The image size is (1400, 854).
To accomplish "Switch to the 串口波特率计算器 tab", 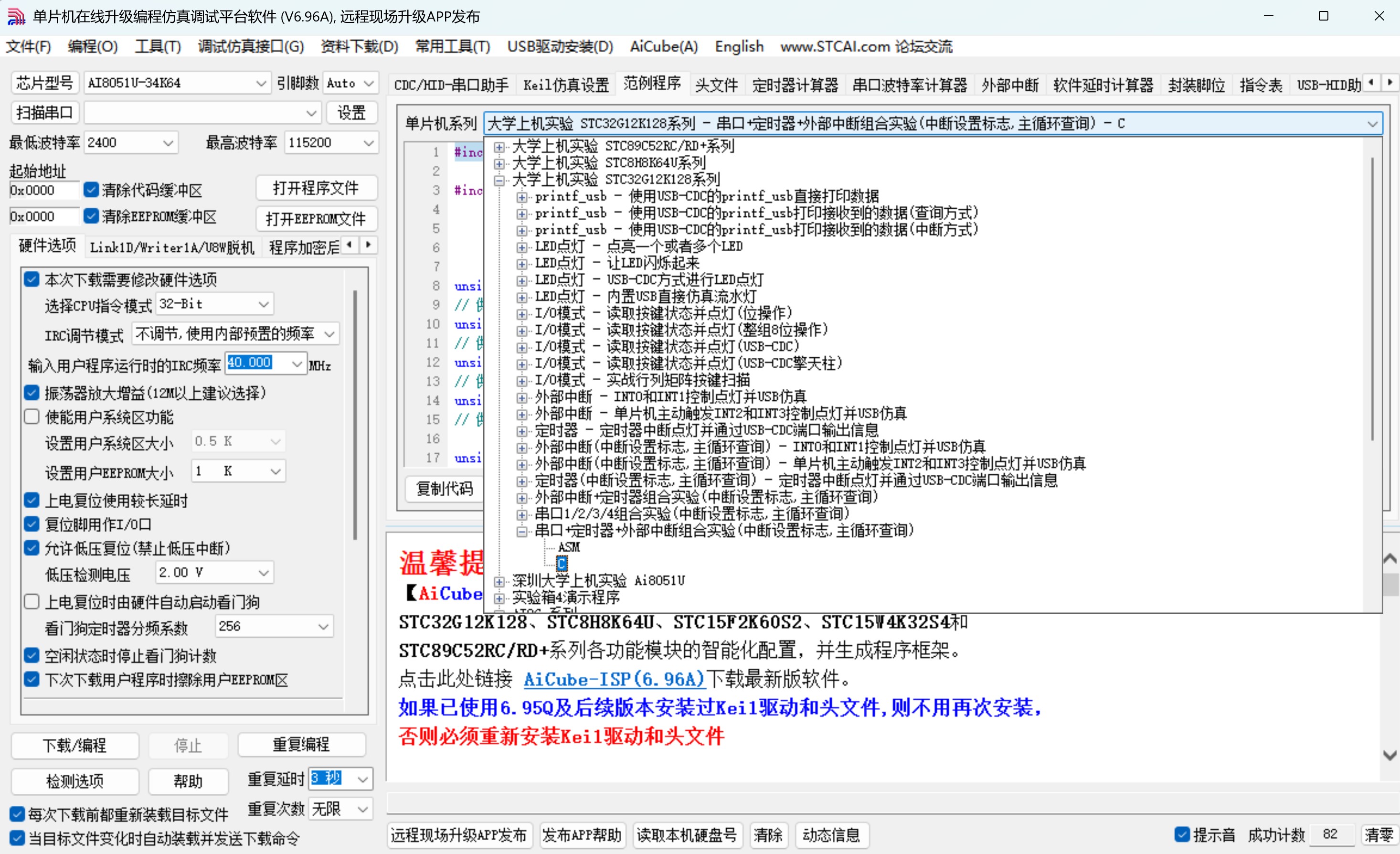I will click(x=910, y=85).
